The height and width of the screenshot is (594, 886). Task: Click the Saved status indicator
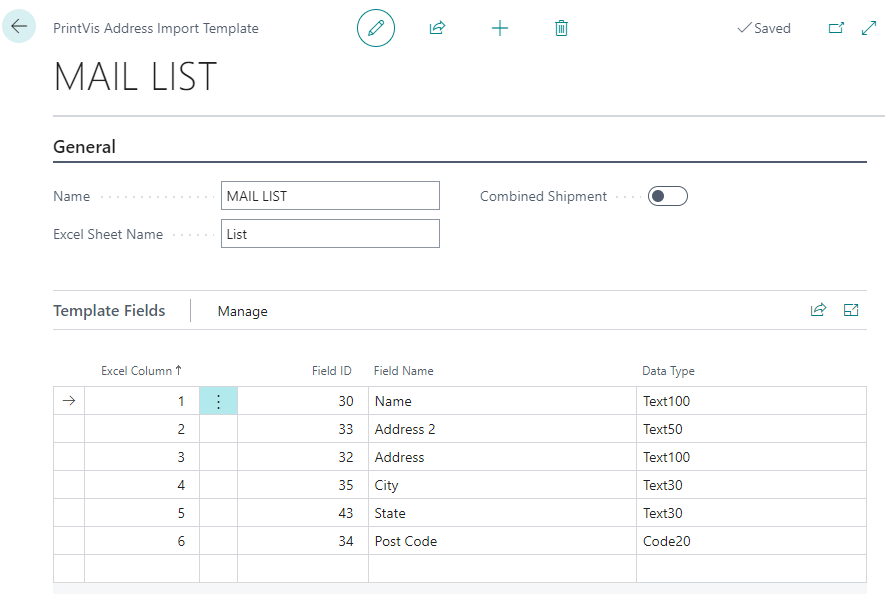click(x=764, y=28)
